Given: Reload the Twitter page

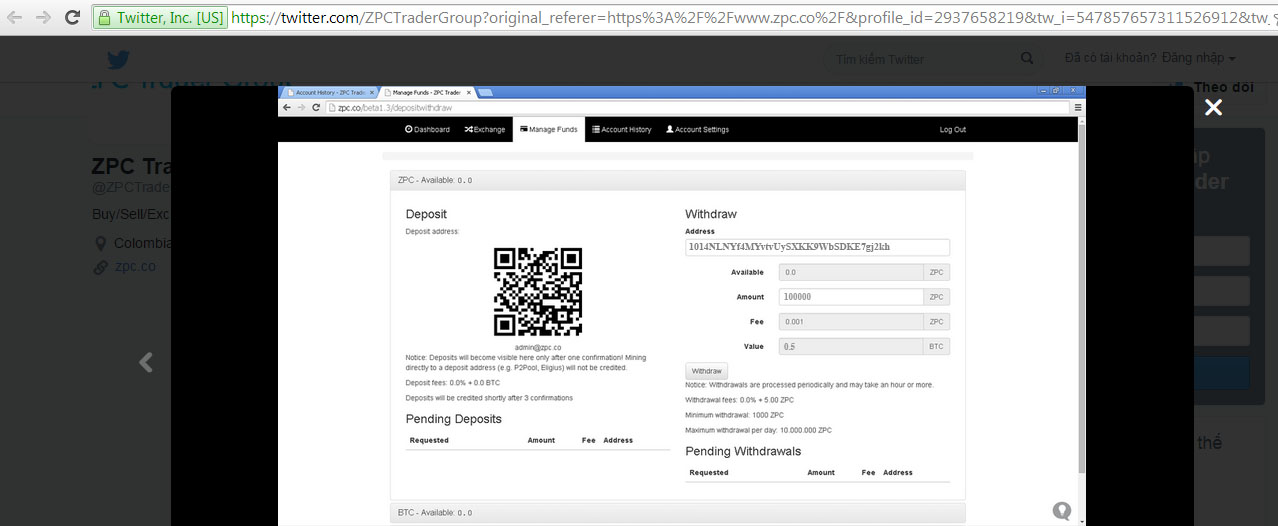Looking at the screenshot, I should tap(73, 17).
